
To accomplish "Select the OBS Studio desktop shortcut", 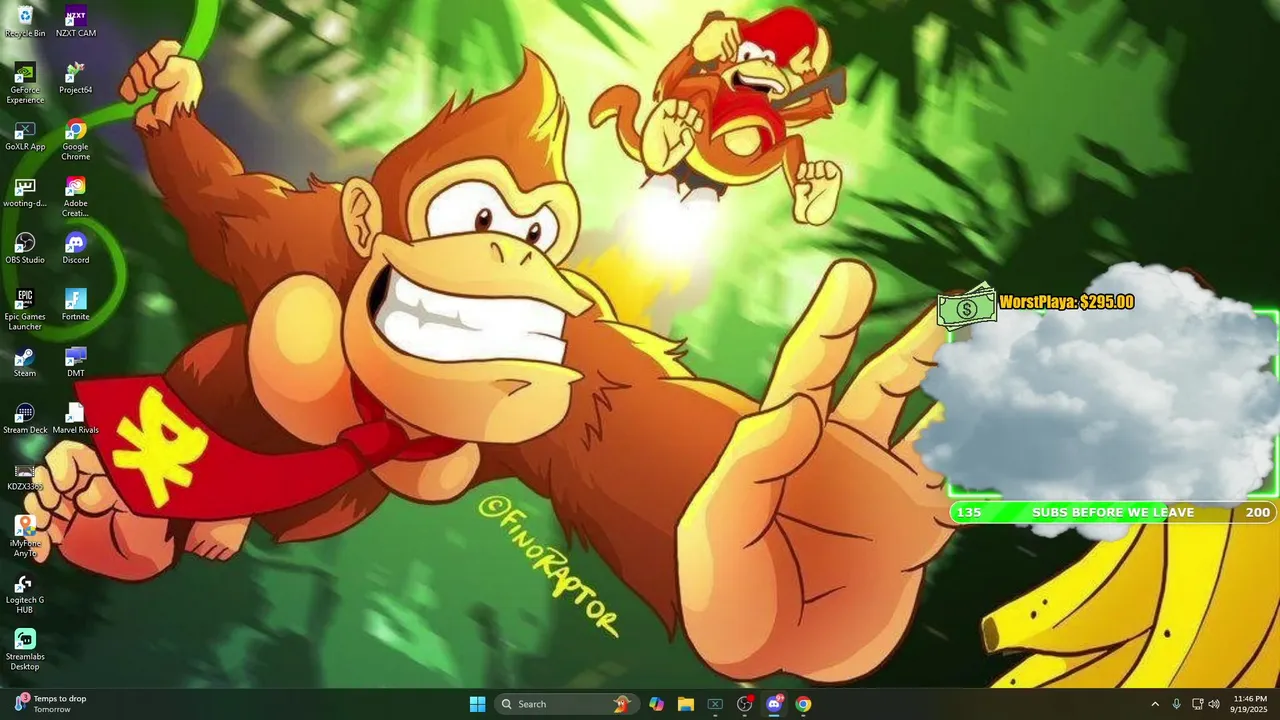I will tap(25, 249).
